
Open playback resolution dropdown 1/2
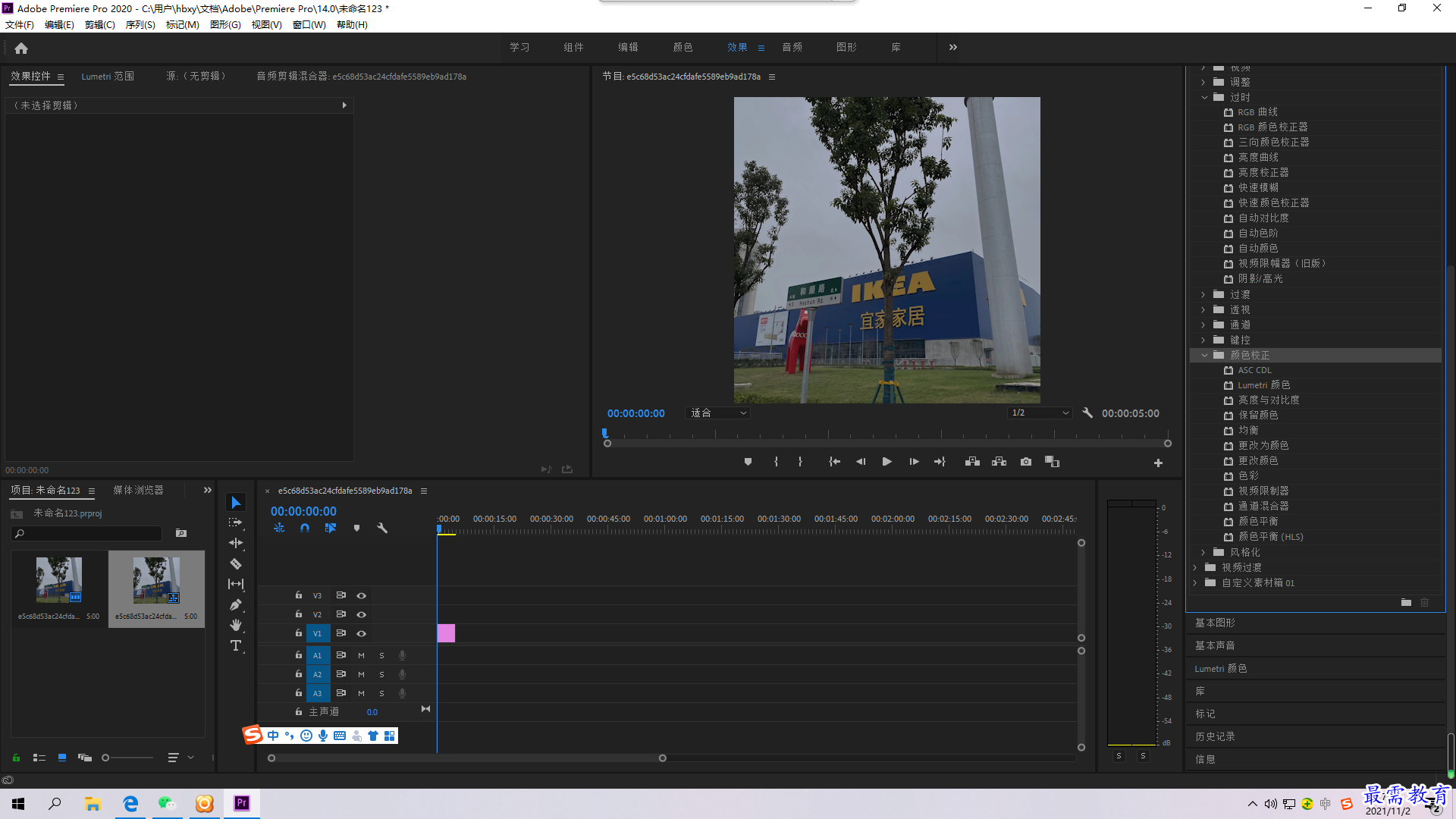coord(1040,413)
